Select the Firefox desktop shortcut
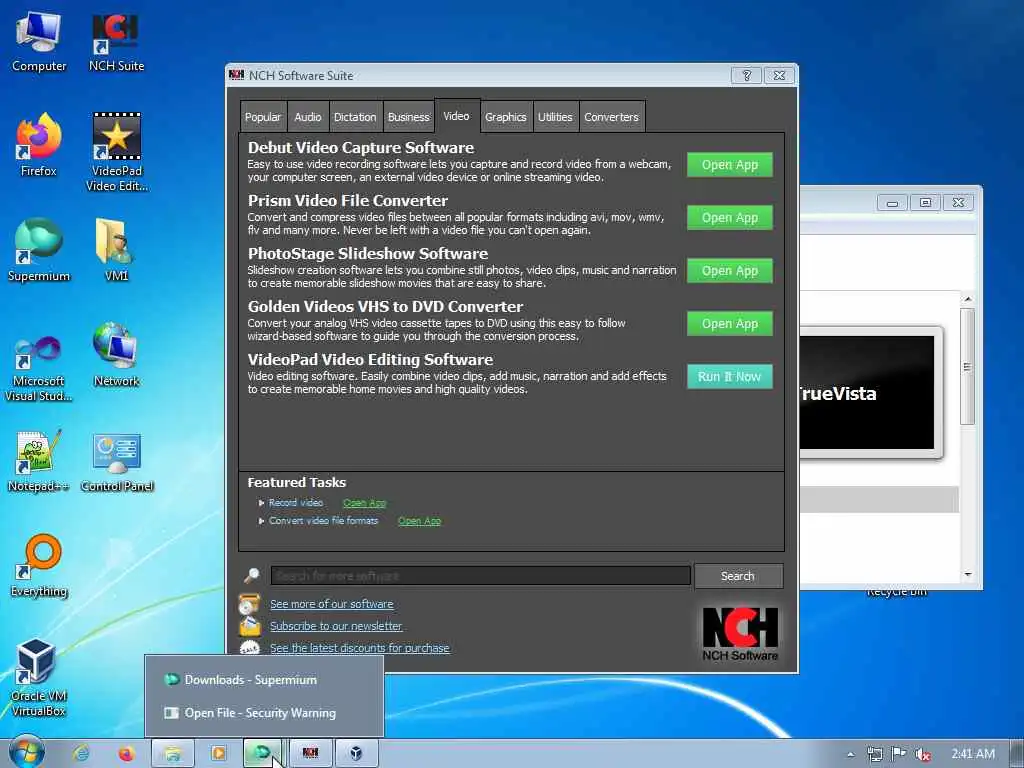This screenshot has height=768, width=1024. click(x=39, y=145)
